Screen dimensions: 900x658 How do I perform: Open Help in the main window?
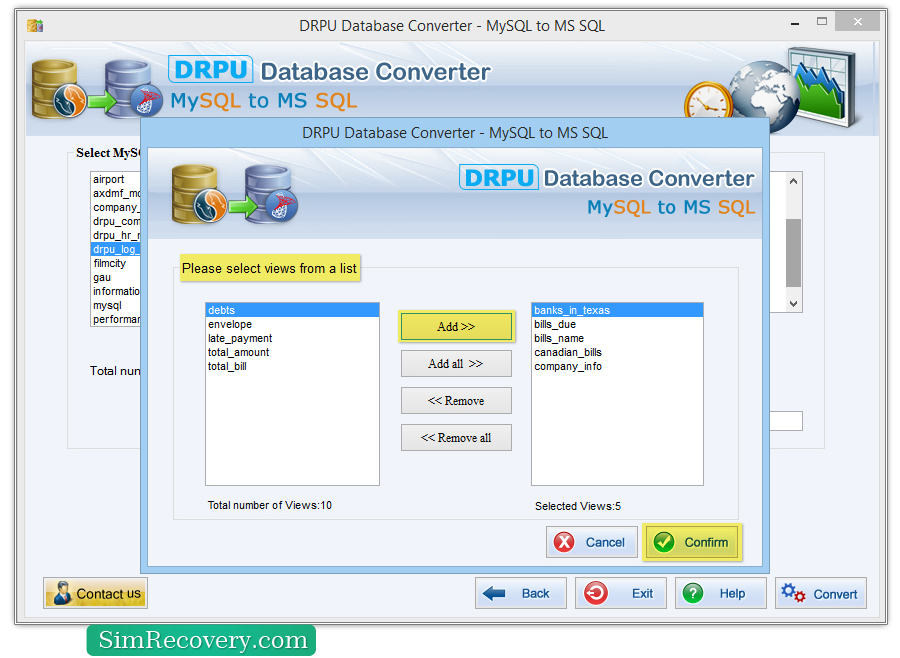coord(720,593)
